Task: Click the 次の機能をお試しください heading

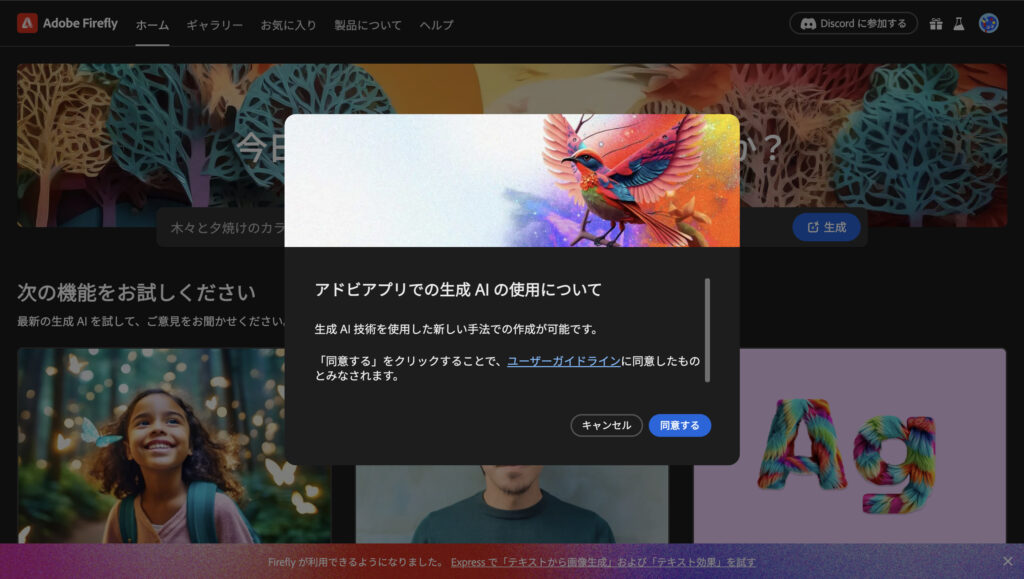Action: (x=136, y=292)
